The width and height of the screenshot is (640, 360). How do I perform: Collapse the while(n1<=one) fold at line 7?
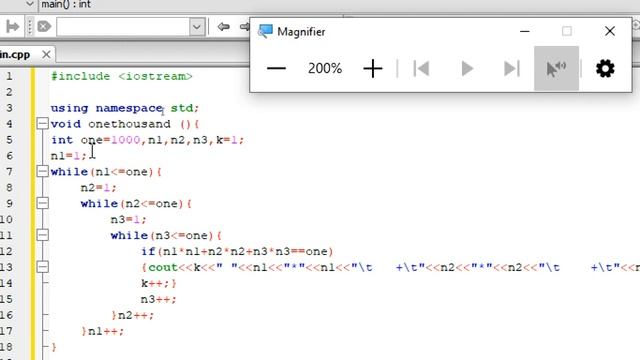(42, 171)
